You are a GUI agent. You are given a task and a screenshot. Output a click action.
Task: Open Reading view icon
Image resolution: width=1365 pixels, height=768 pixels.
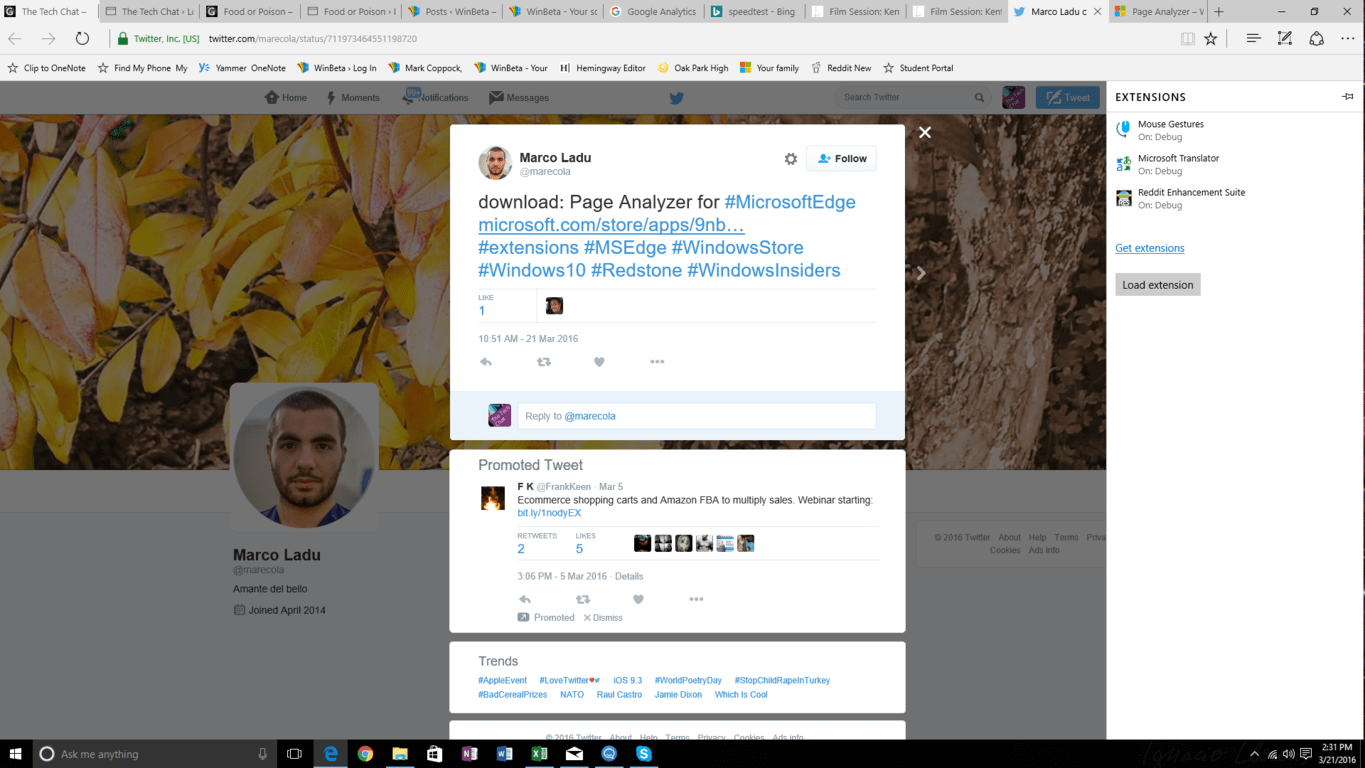[1187, 38]
